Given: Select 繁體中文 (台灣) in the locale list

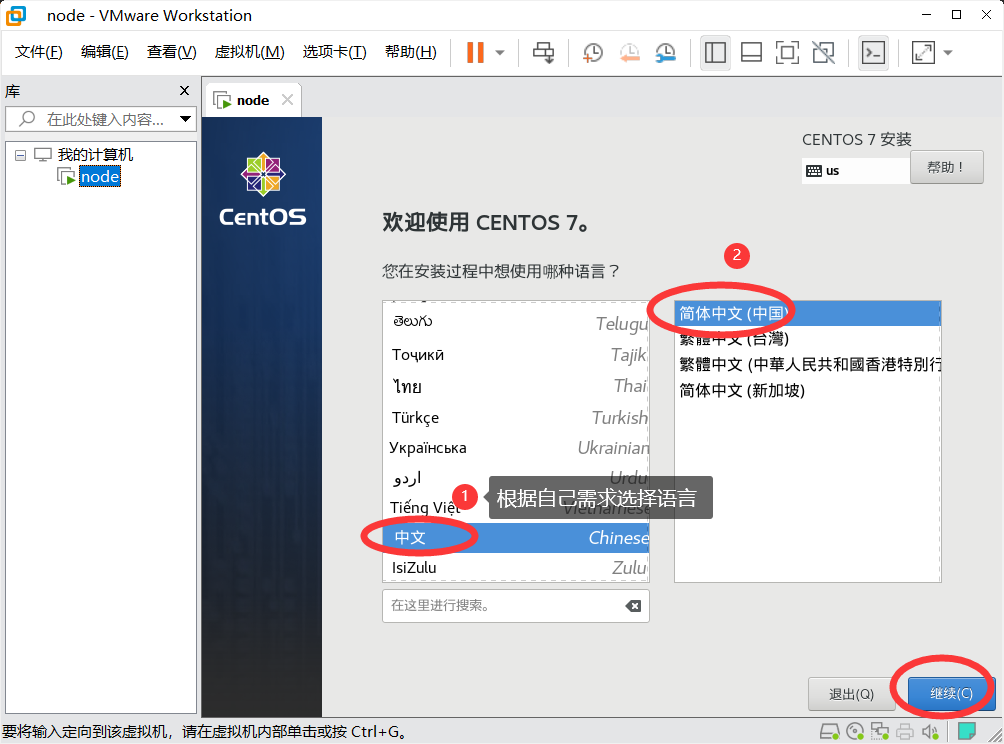Looking at the screenshot, I should click(734, 339).
